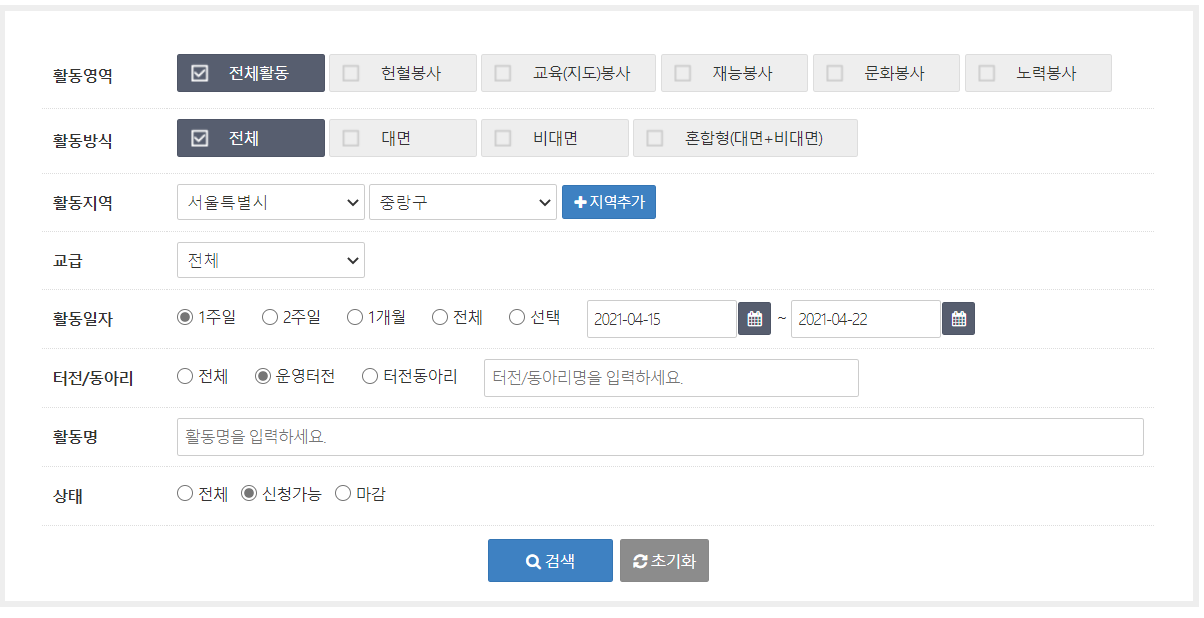Click the 2021-04-15 start date field
This screenshot has height=618, width=1204.
coord(661,319)
